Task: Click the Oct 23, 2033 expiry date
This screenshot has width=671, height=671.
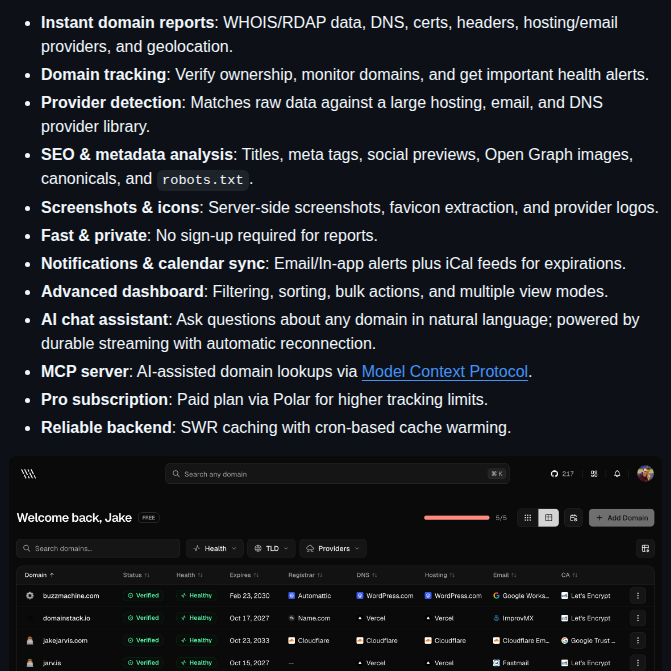Action: [x=249, y=640]
